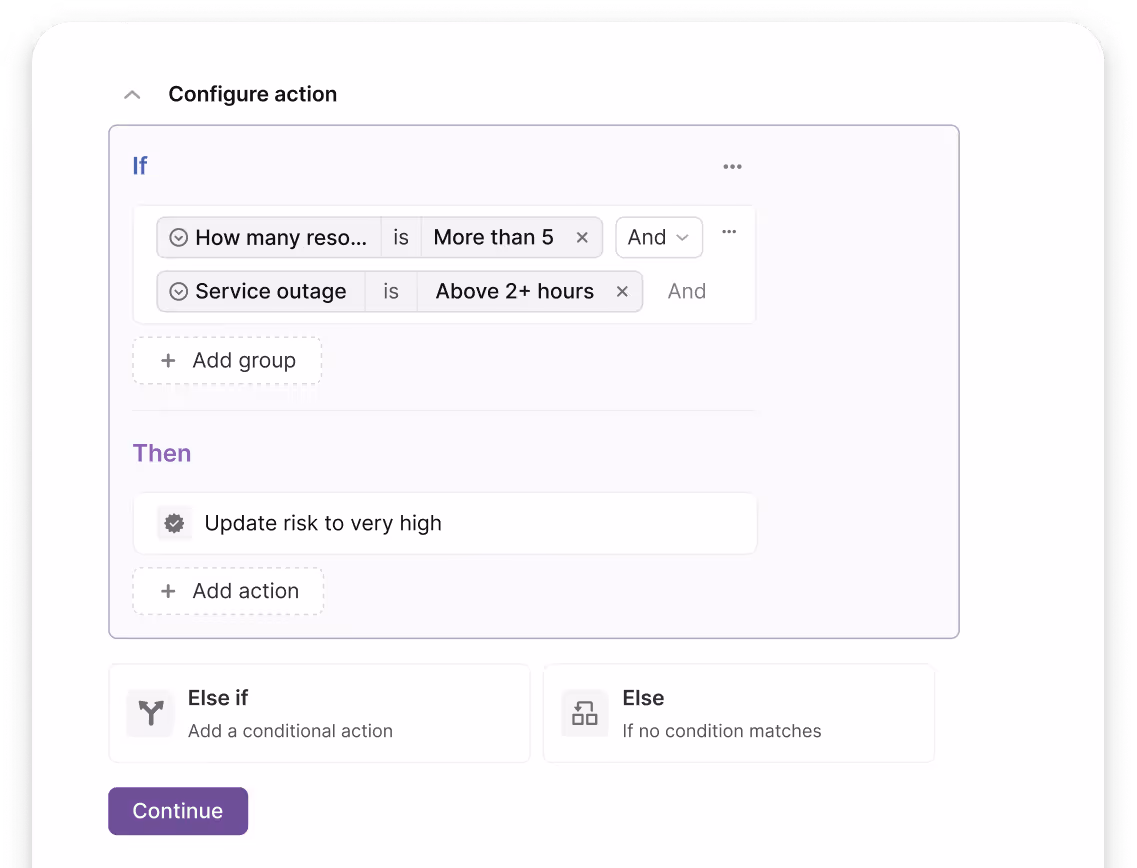
Task: Add an Else fallback branch
Action: [x=739, y=714]
